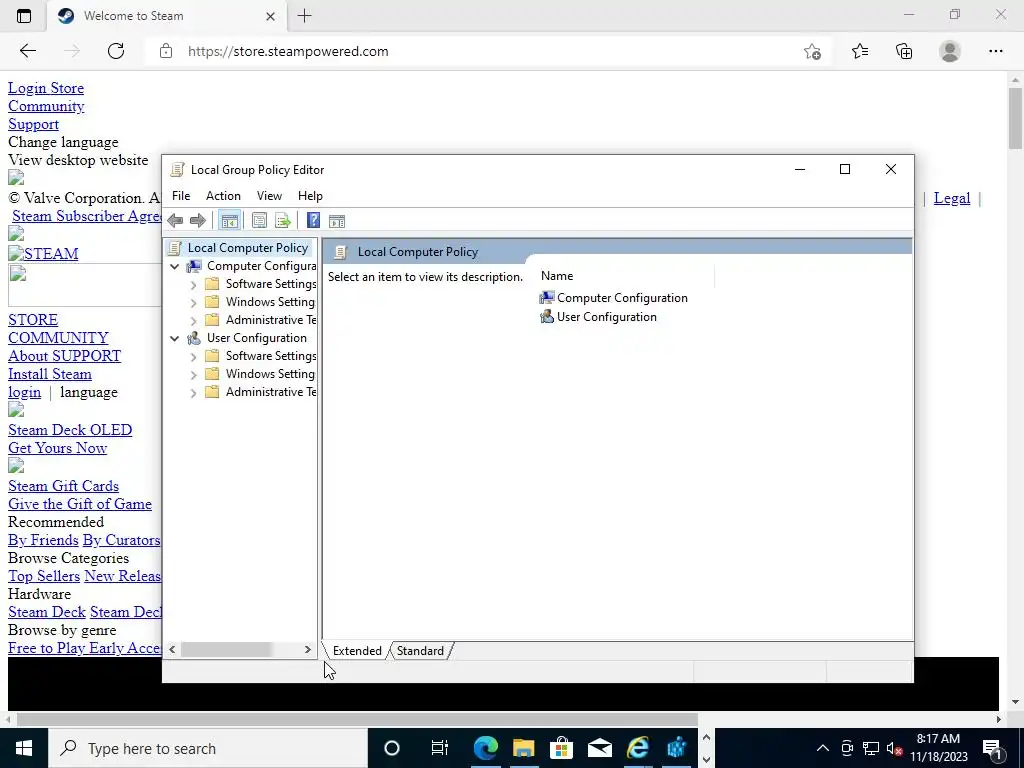Click the Back arrow in Group Policy toolbar

pos(175,221)
